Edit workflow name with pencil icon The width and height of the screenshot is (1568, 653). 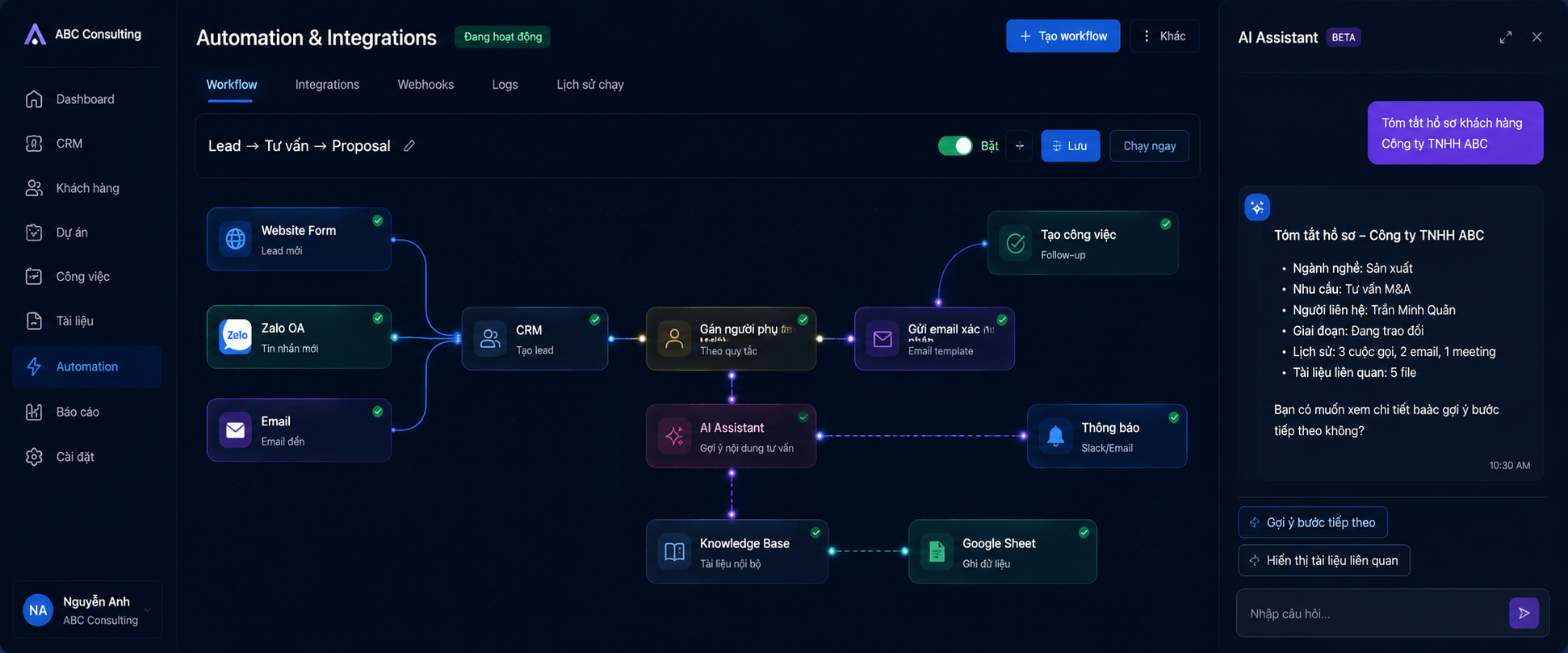[409, 146]
